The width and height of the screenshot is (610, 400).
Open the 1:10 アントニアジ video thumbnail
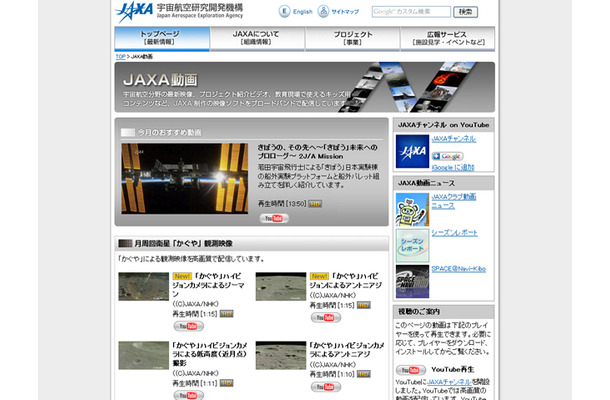point(281,355)
